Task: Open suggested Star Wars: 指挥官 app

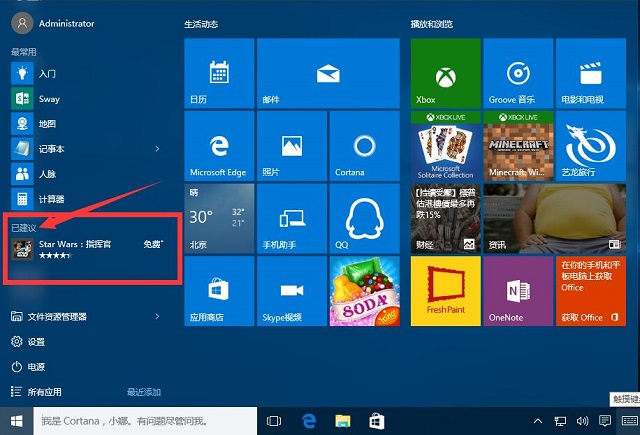Action: point(88,249)
